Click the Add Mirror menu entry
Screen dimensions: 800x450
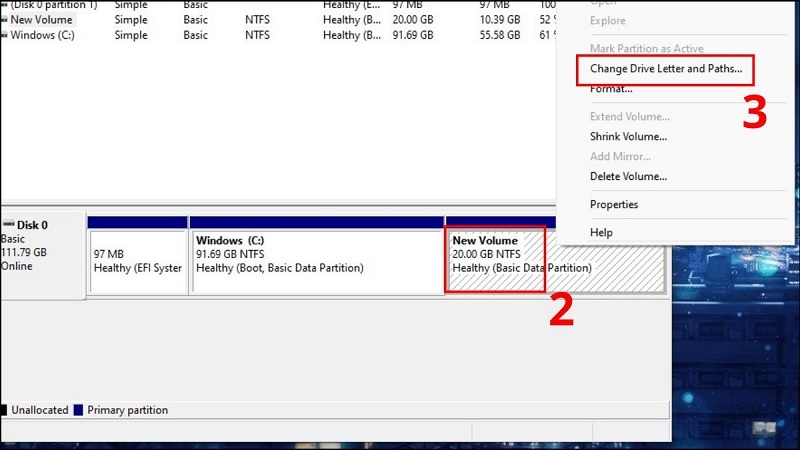620,157
